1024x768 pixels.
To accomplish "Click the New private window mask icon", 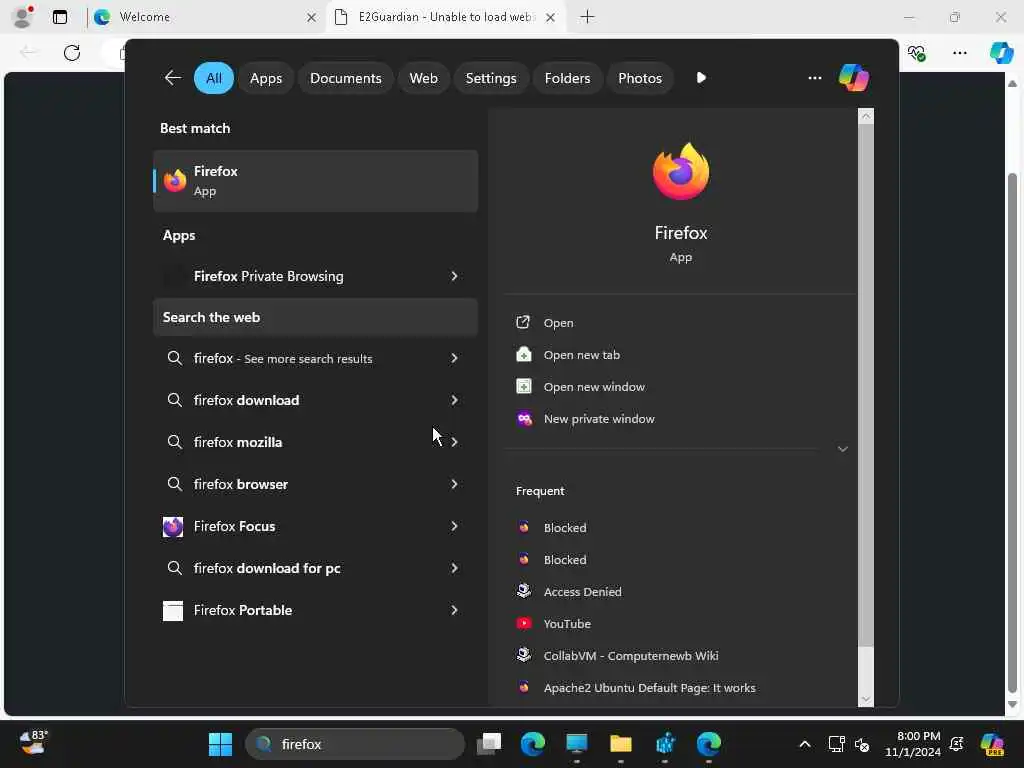I will click(x=524, y=419).
